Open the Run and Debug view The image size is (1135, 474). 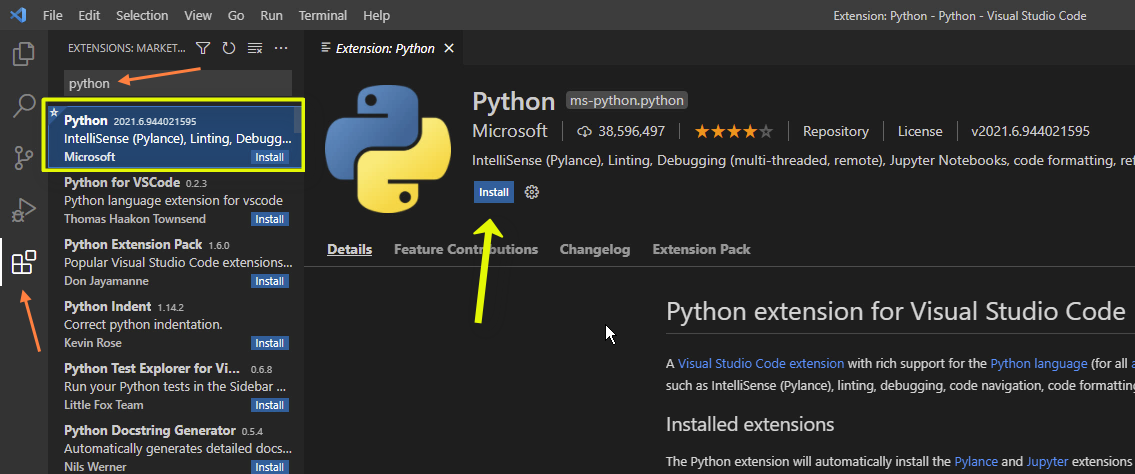[24, 210]
